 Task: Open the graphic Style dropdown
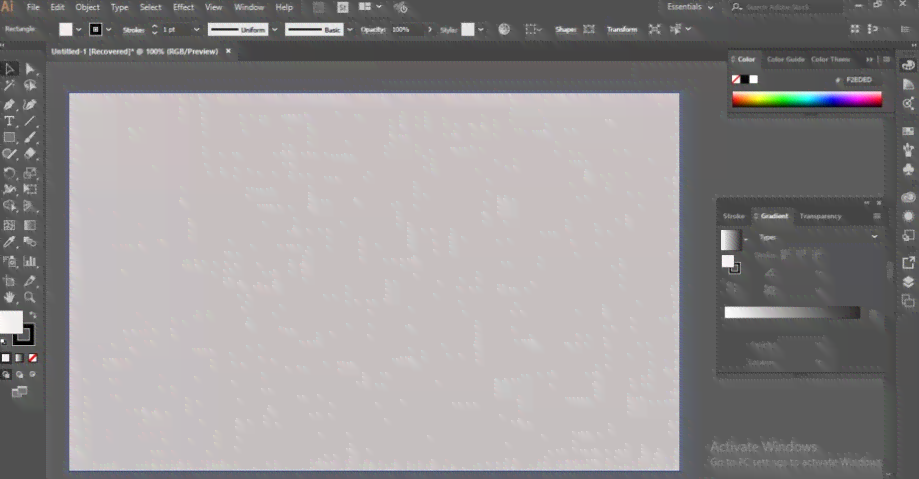click(x=481, y=30)
